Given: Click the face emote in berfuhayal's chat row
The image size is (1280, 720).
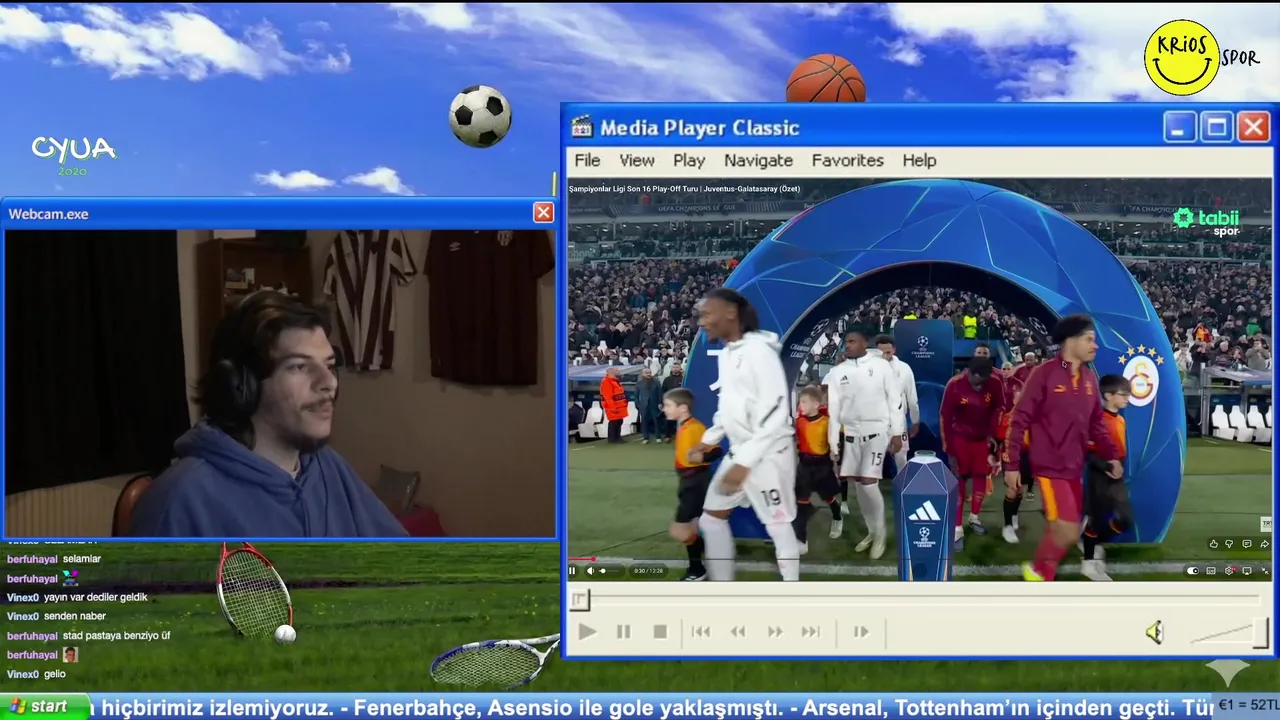Looking at the screenshot, I should [x=70, y=654].
